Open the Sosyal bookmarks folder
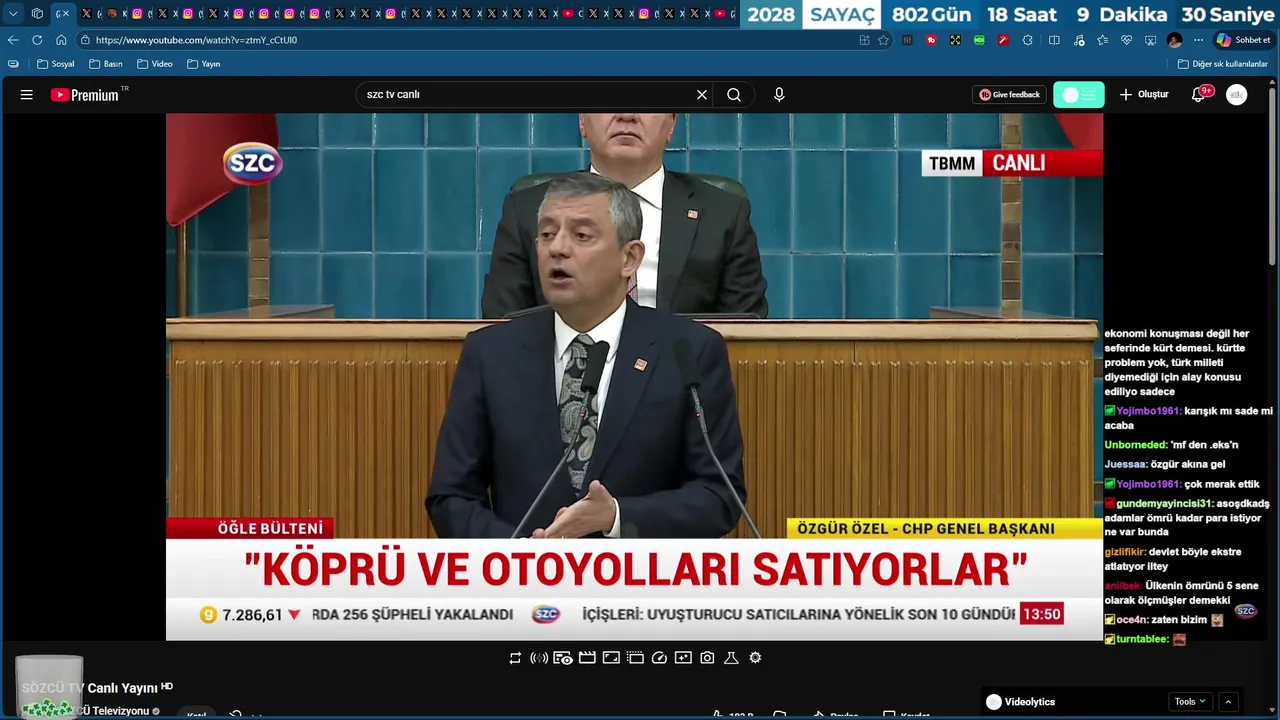Image resolution: width=1280 pixels, height=720 pixels. [x=55, y=64]
